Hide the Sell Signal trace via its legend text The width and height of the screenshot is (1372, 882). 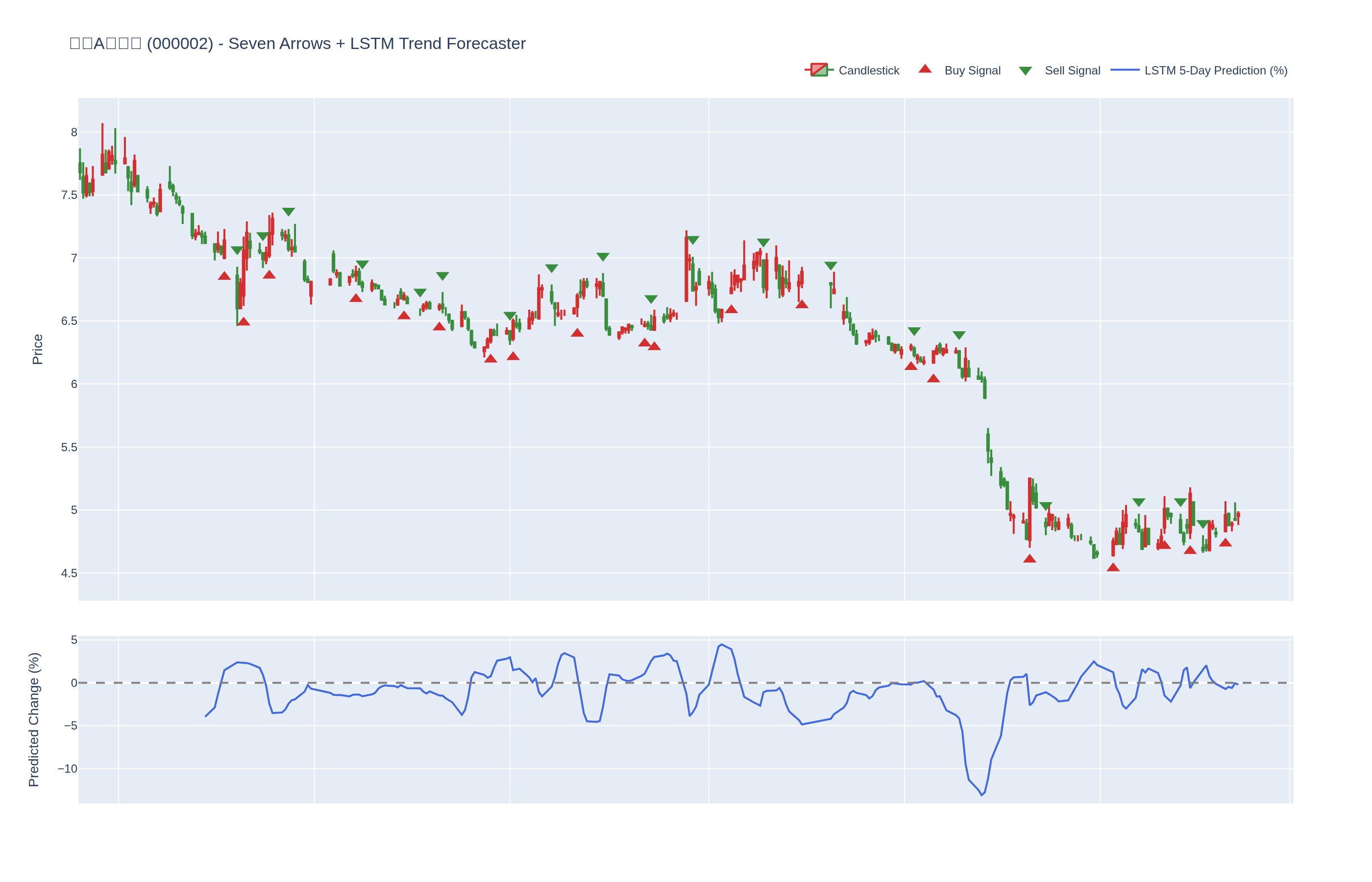point(1072,71)
